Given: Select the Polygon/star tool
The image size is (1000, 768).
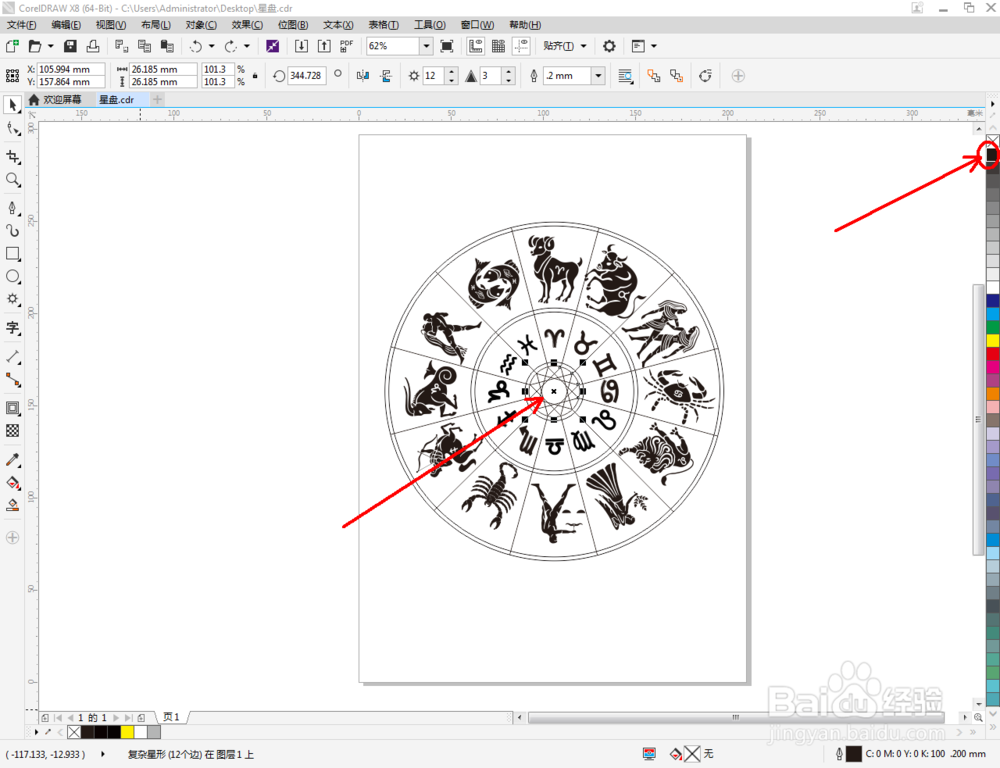Looking at the screenshot, I should coord(12,299).
